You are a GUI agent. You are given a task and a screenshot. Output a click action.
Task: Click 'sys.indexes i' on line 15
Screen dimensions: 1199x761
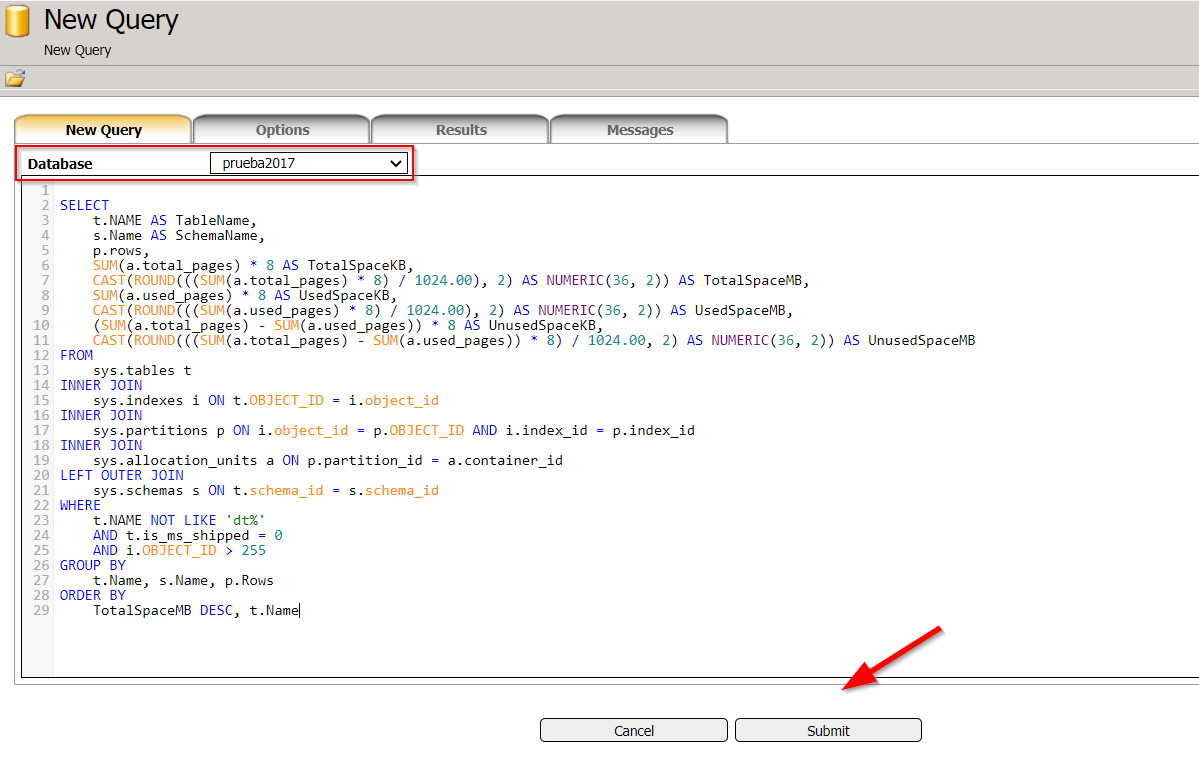click(147, 400)
